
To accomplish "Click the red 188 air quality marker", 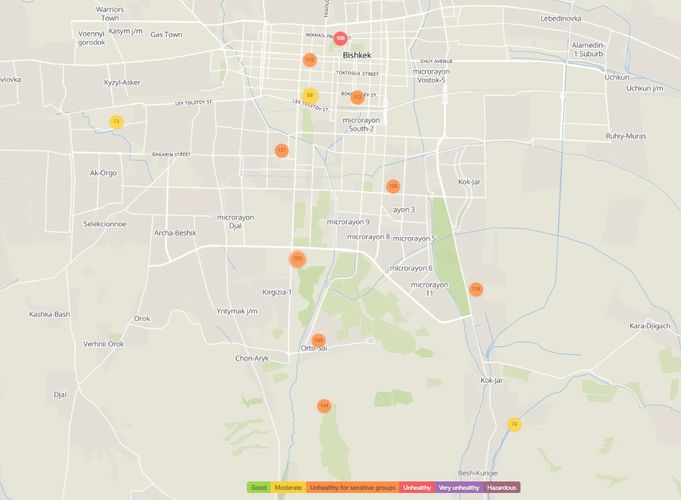I will (x=341, y=38).
